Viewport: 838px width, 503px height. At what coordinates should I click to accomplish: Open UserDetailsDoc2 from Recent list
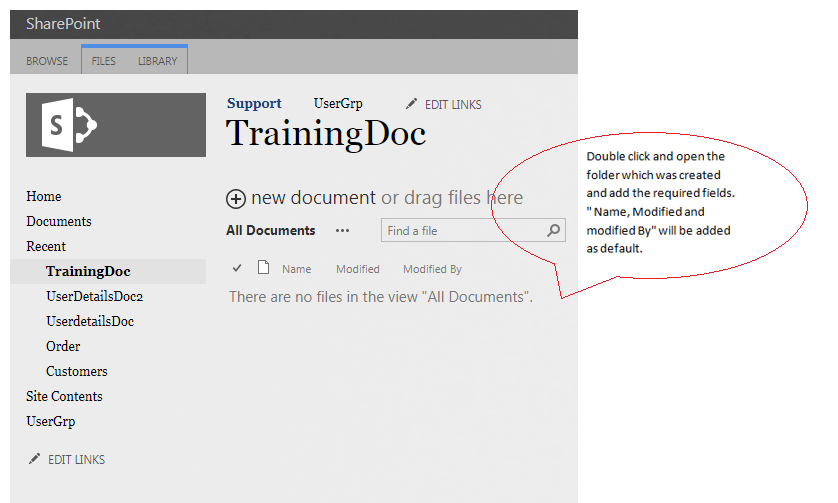95,296
